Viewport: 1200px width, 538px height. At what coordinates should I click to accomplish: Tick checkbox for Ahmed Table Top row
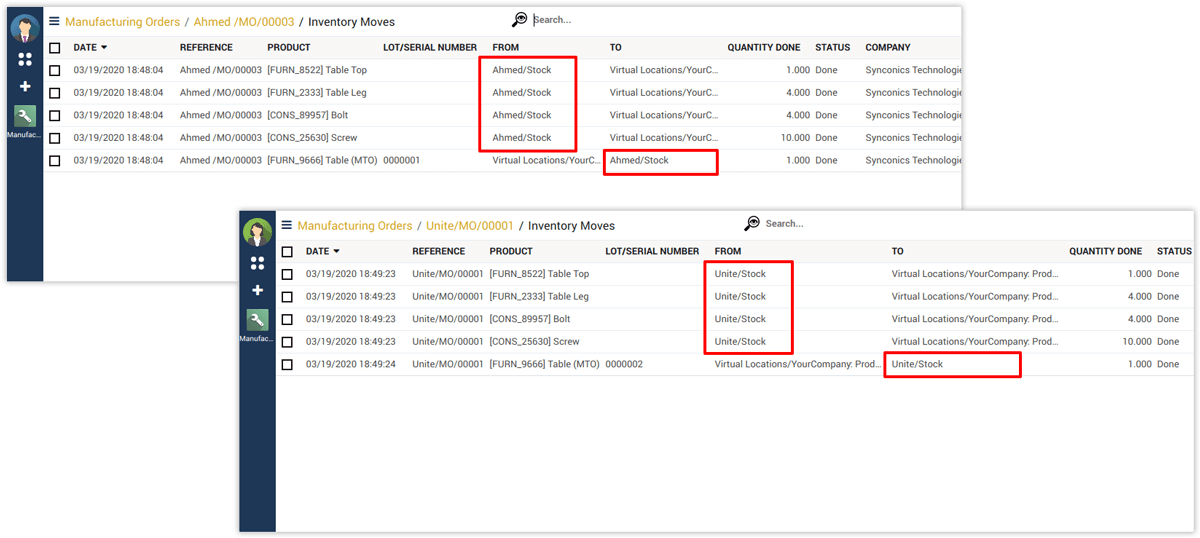(x=55, y=70)
